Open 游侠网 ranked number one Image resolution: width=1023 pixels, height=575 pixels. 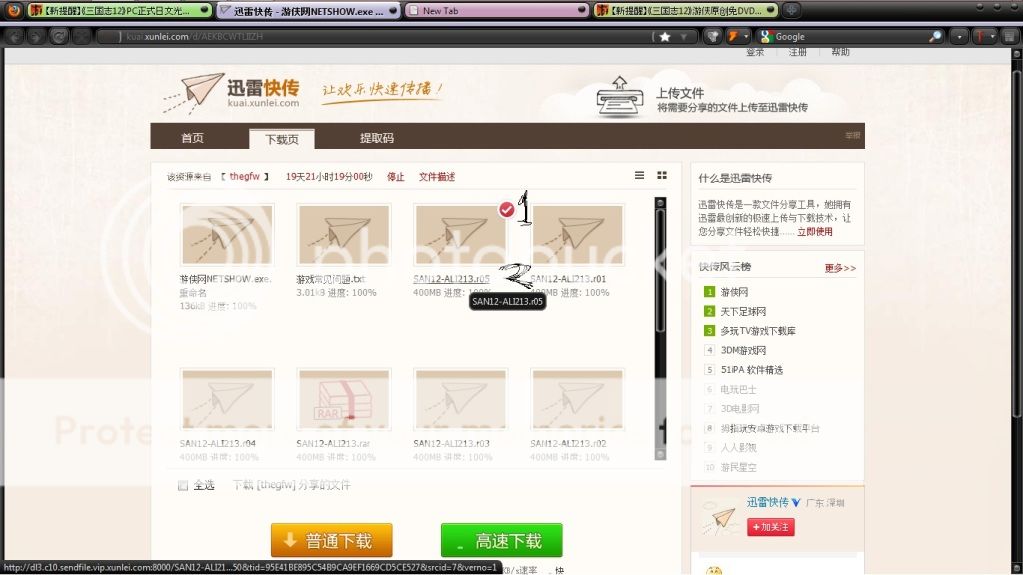(x=734, y=292)
